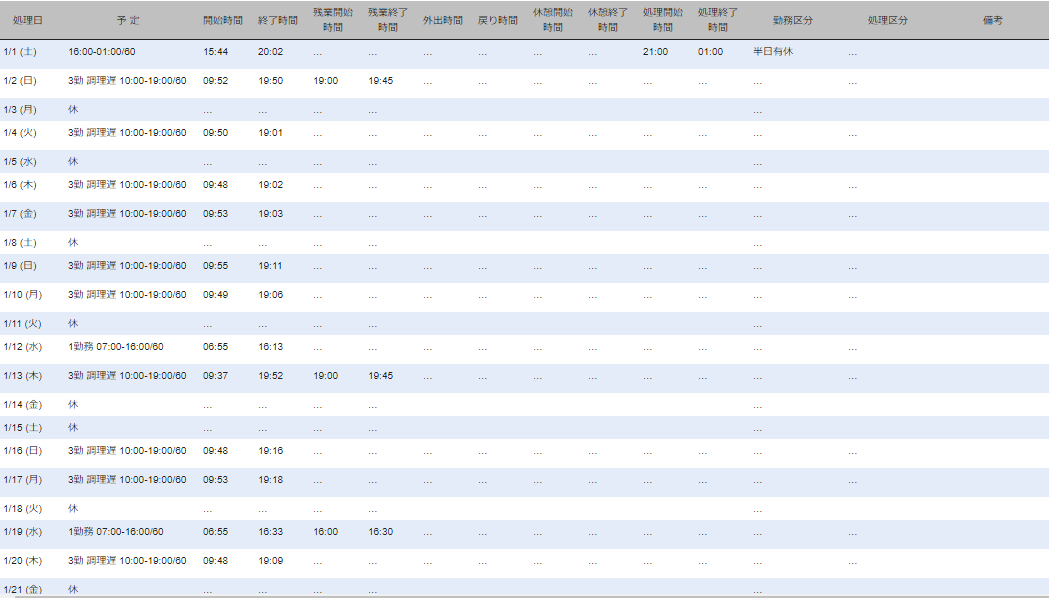Image resolution: width=1049 pixels, height=598 pixels.
Task: Click overtime end 16:30 on 1/19
Action: 380,532
